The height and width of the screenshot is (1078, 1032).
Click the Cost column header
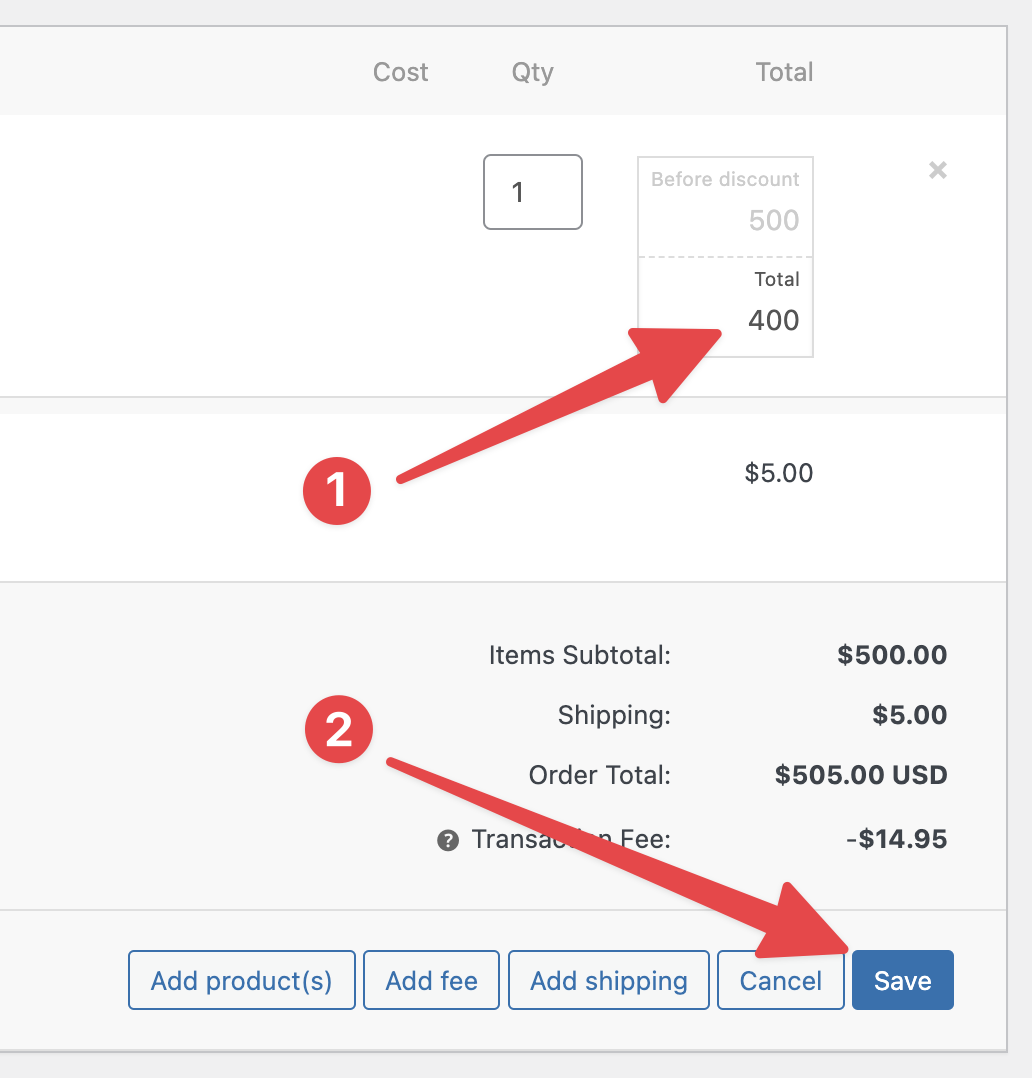(x=401, y=72)
